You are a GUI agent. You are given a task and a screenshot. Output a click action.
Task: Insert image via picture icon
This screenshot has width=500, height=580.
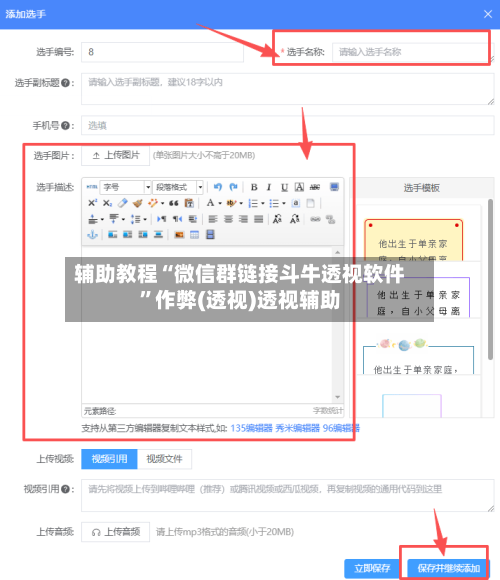click(179, 235)
